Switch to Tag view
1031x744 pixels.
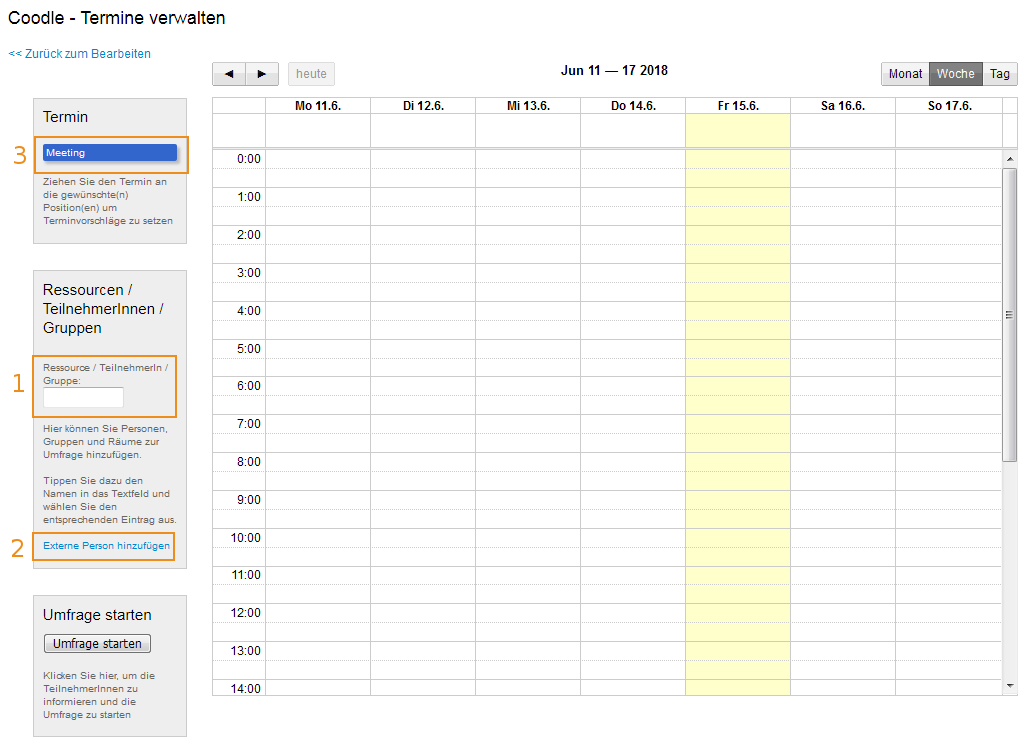(1000, 74)
